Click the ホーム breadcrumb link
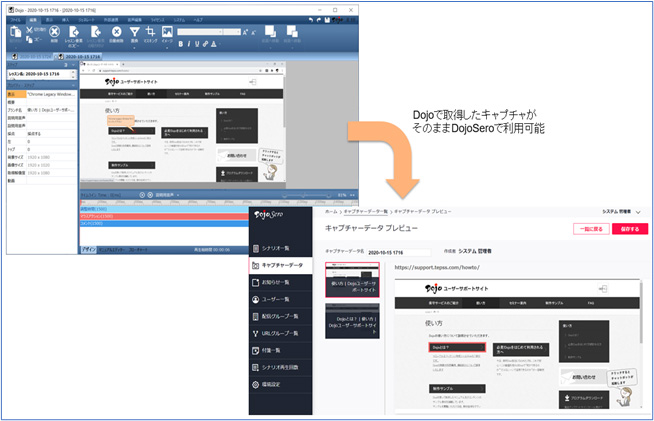This screenshot has height=421, width=654. click(331, 212)
